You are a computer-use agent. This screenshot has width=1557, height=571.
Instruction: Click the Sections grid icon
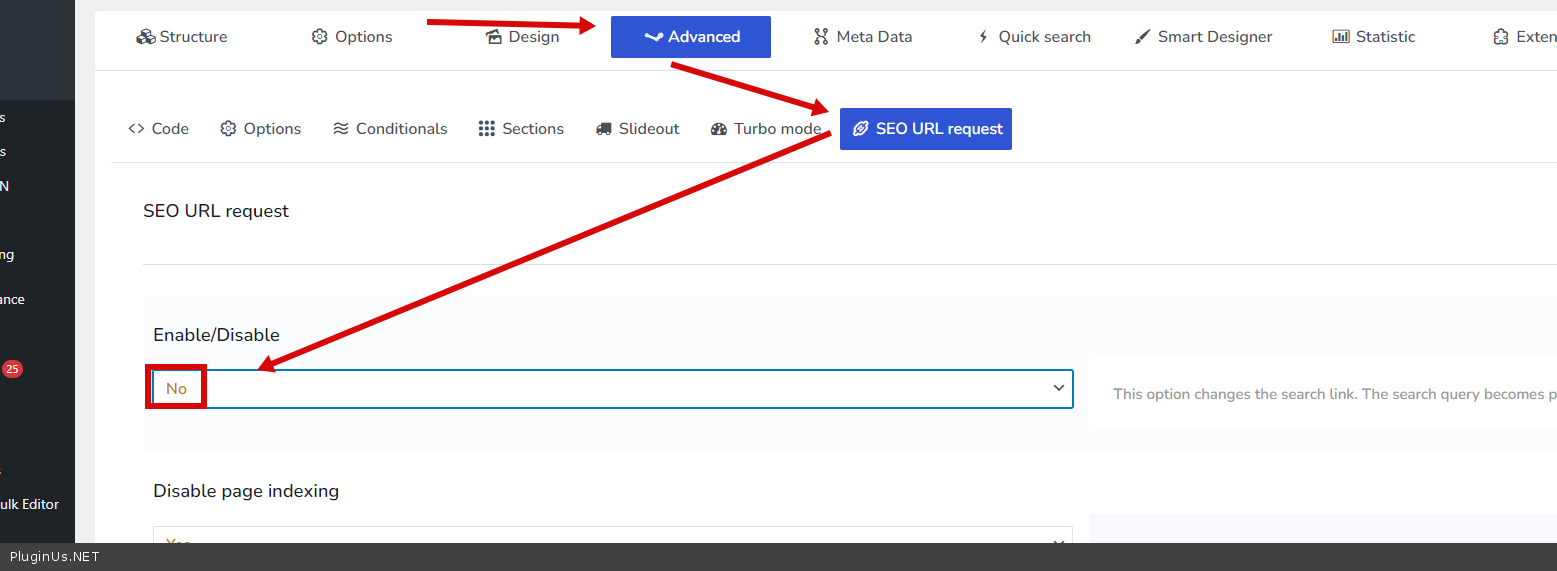point(487,129)
